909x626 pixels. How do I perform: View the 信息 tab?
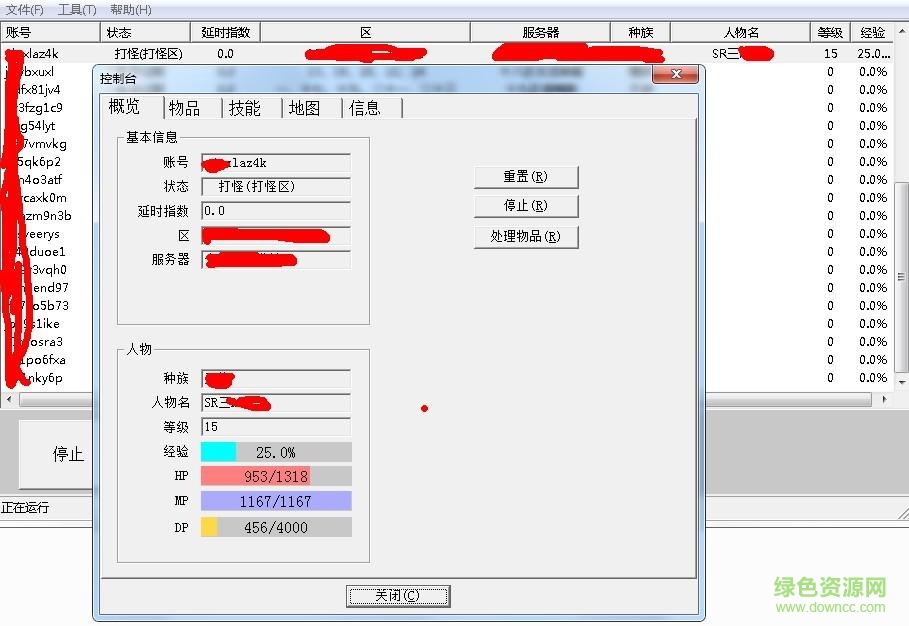click(367, 107)
